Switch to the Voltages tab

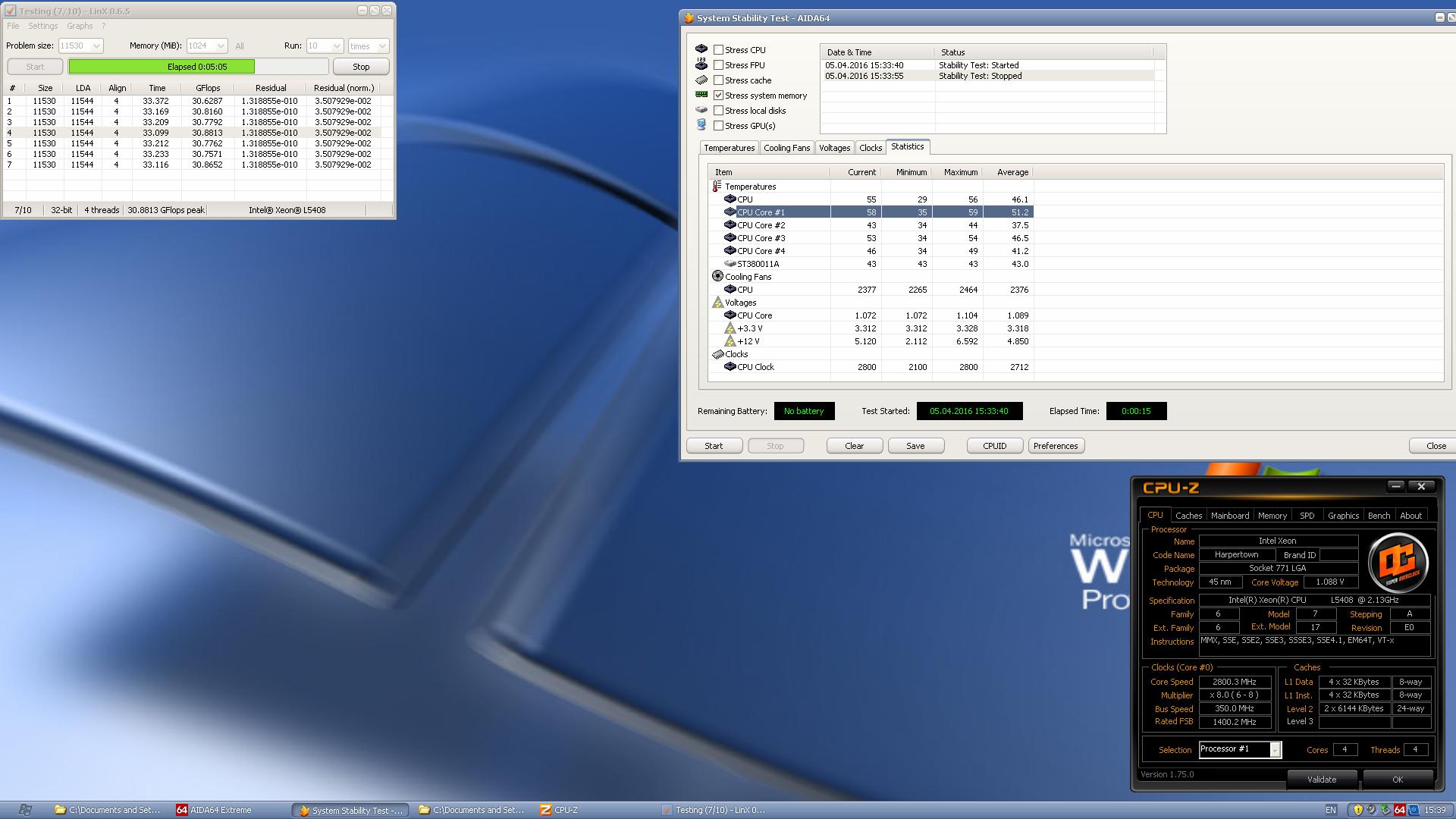[834, 148]
